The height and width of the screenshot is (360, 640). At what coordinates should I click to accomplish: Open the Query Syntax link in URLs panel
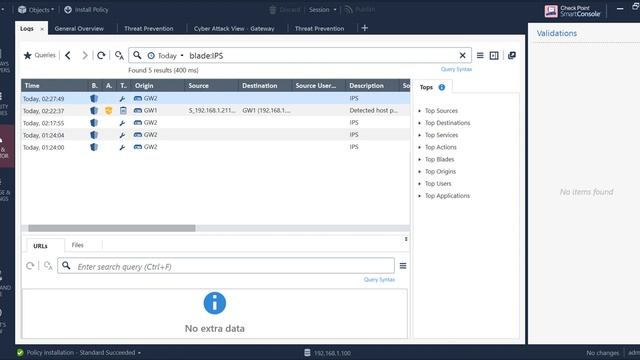point(379,280)
